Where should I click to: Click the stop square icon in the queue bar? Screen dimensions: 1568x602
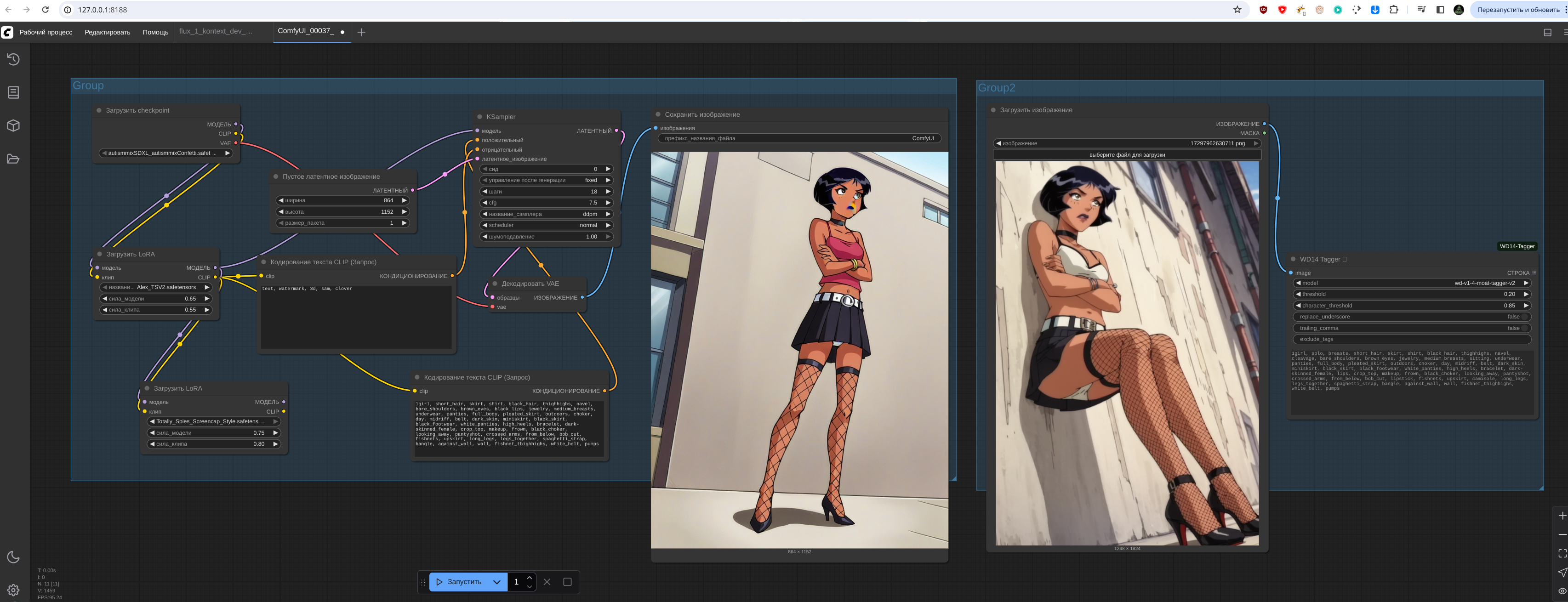(567, 582)
